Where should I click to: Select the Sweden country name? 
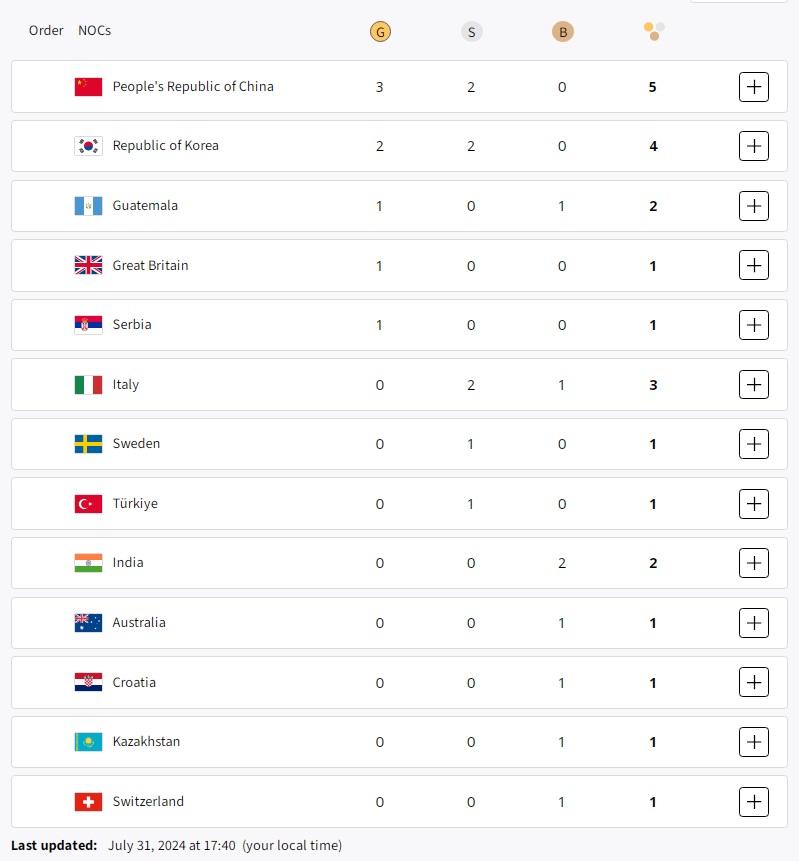pyautogui.click(x=136, y=444)
